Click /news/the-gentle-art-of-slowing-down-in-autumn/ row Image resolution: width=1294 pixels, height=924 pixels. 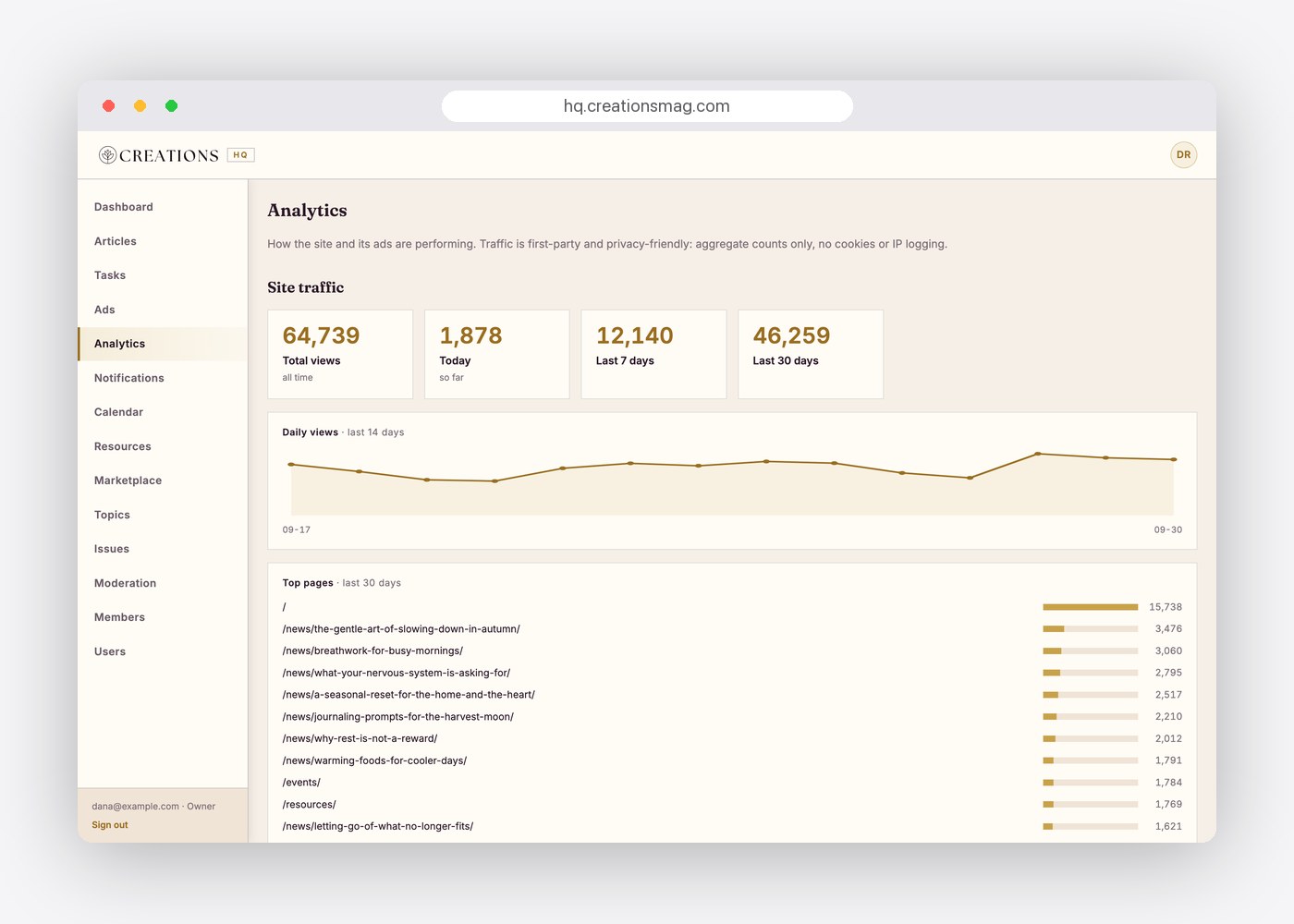(x=732, y=629)
